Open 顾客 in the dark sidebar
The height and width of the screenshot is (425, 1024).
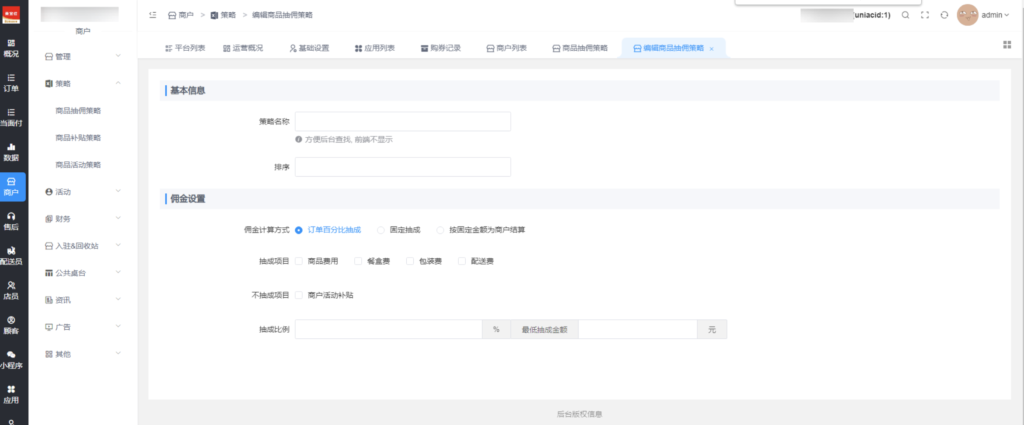pyautogui.click(x=11, y=325)
